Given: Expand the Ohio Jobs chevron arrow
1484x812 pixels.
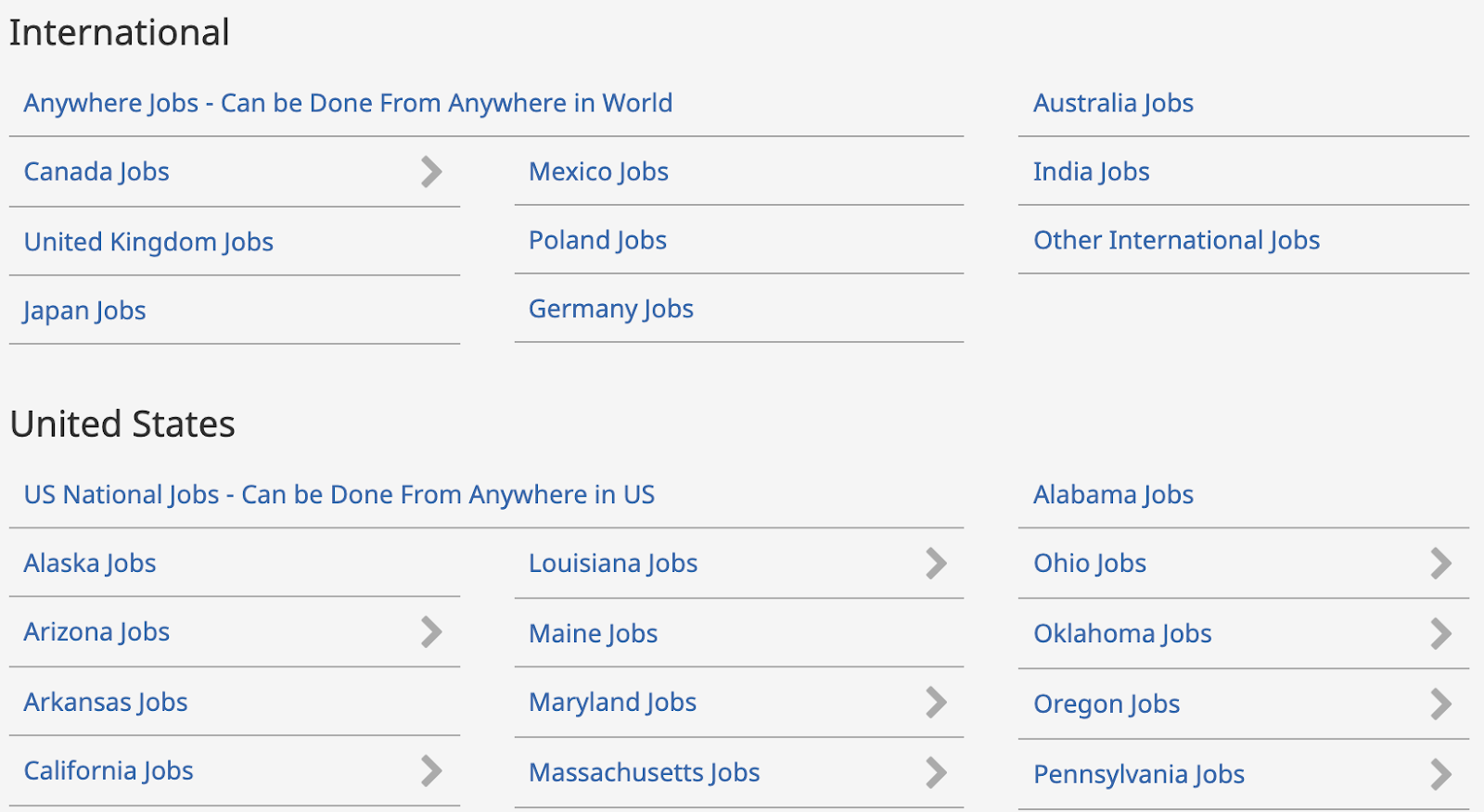Looking at the screenshot, I should pos(1440,563).
